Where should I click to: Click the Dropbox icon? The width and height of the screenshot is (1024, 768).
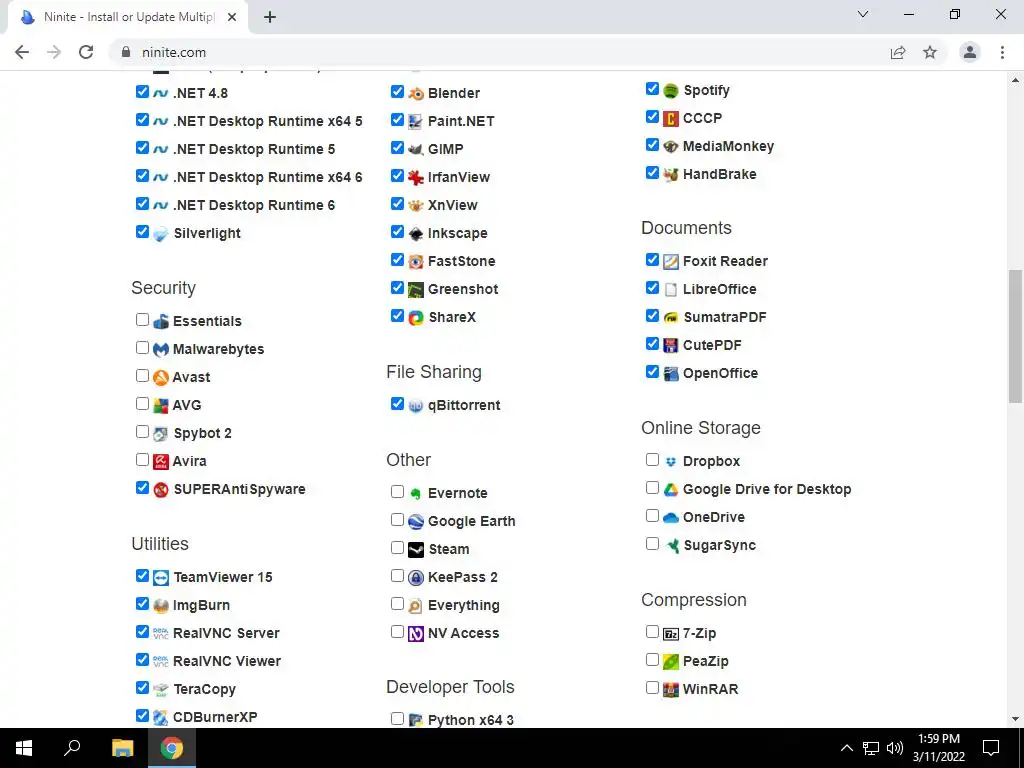671,462
